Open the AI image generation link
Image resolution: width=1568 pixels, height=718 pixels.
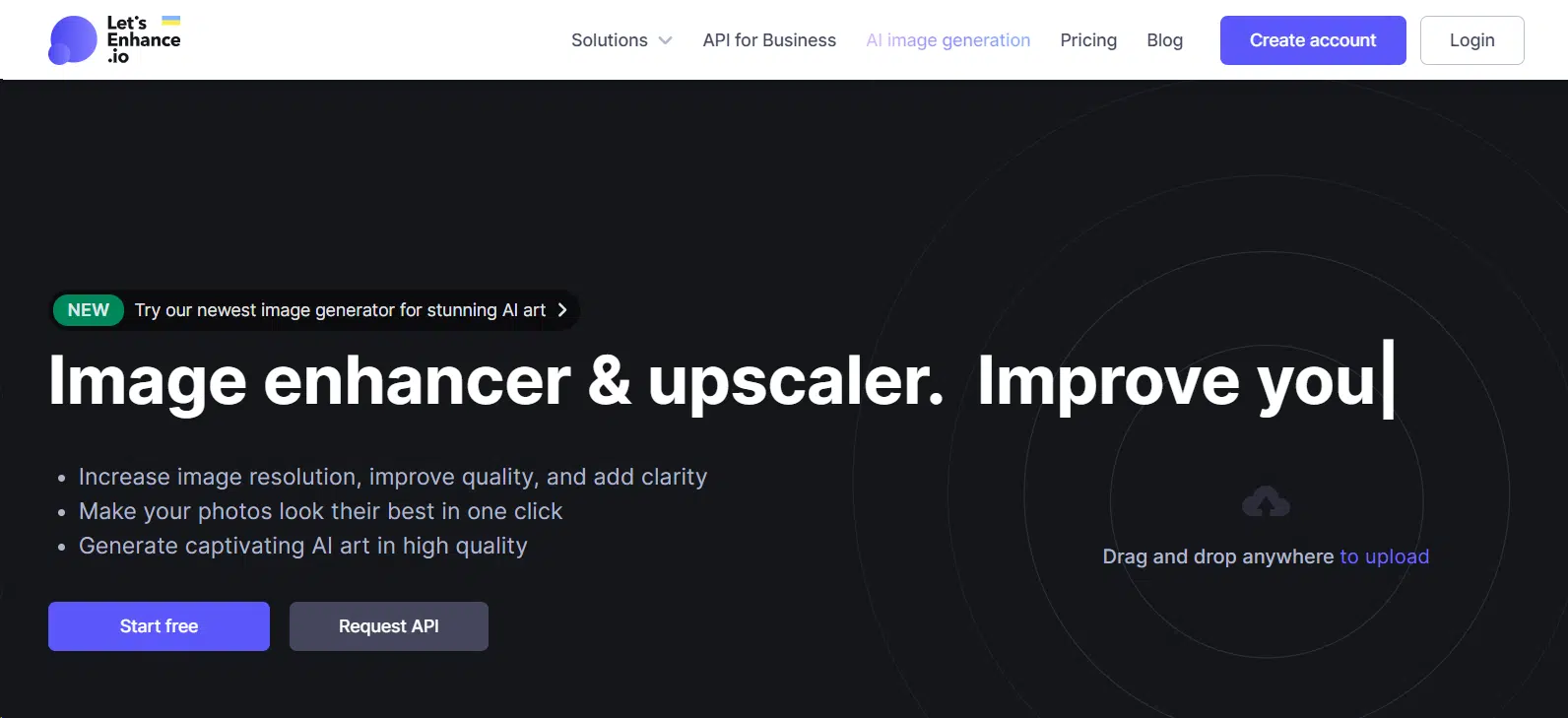click(x=947, y=40)
